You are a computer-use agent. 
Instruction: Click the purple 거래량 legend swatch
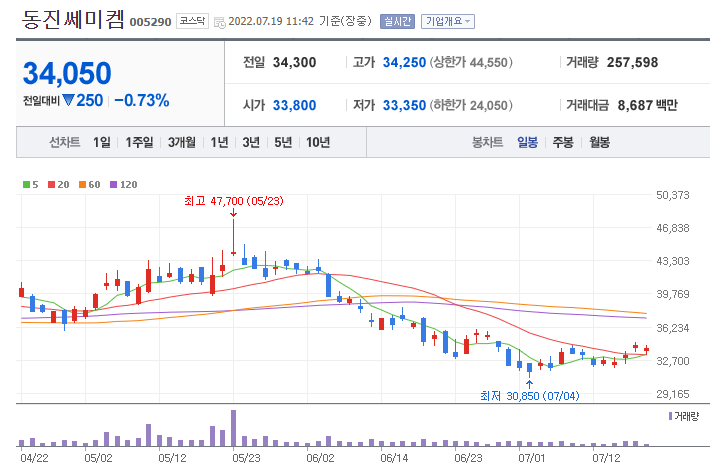pos(671,416)
